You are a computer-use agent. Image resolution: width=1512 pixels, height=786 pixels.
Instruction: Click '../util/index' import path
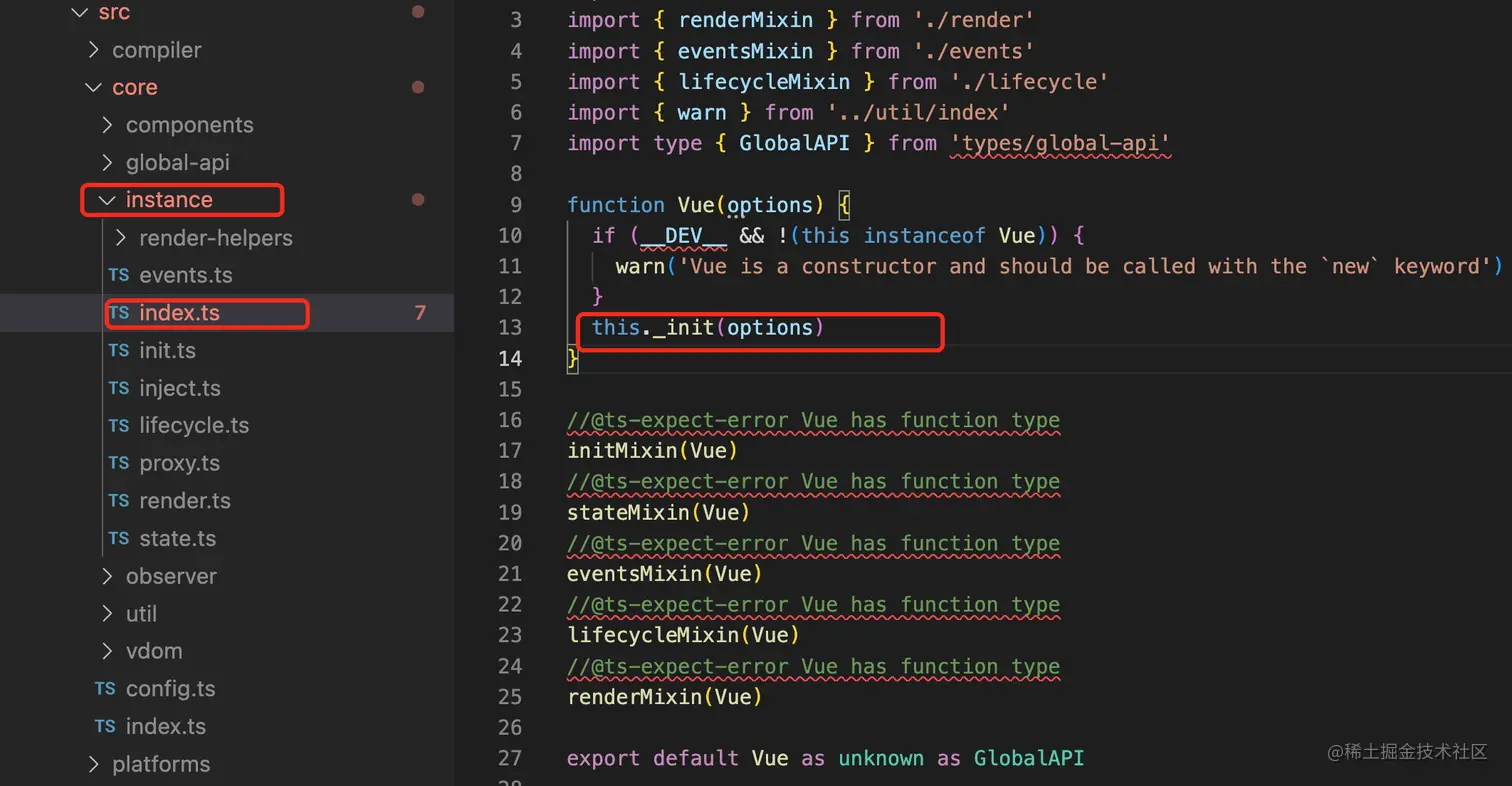click(x=918, y=112)
